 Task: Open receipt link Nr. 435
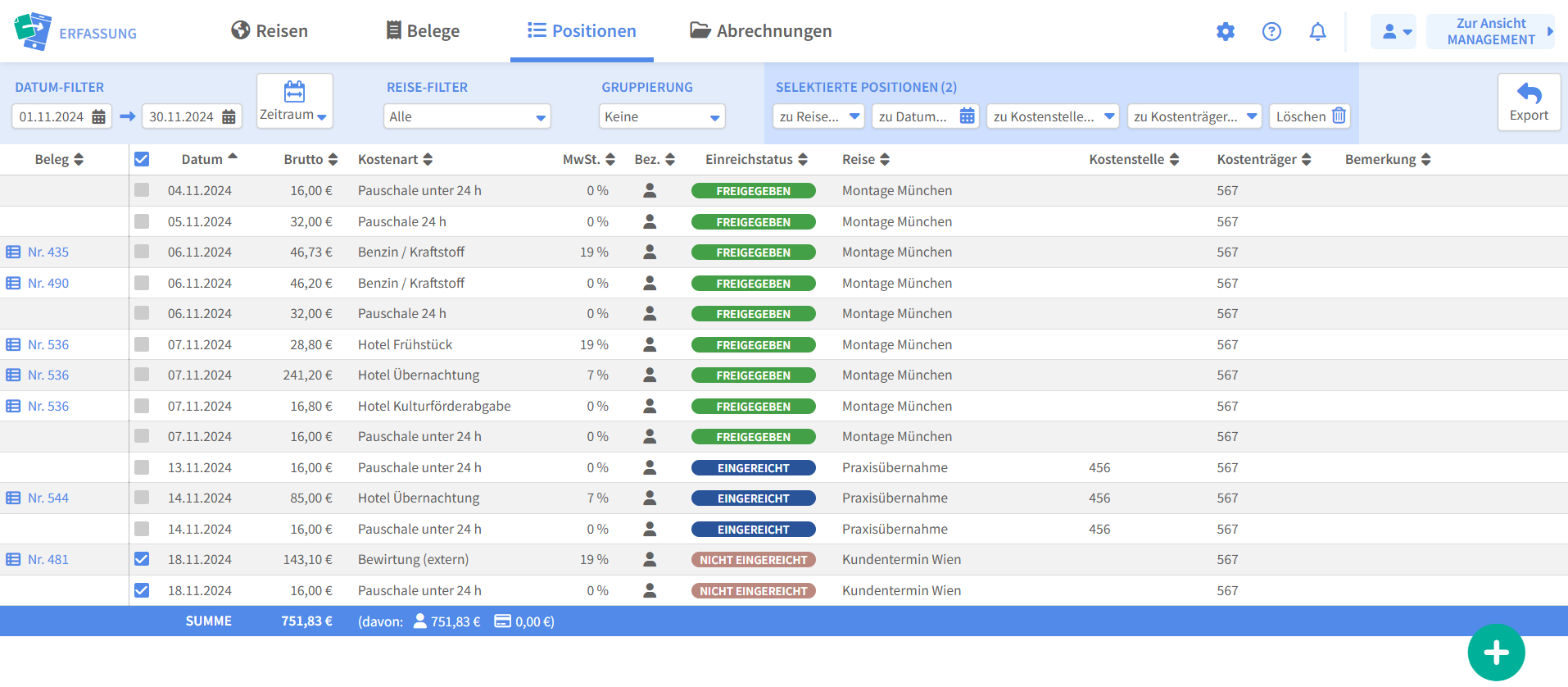pos(48,253)
